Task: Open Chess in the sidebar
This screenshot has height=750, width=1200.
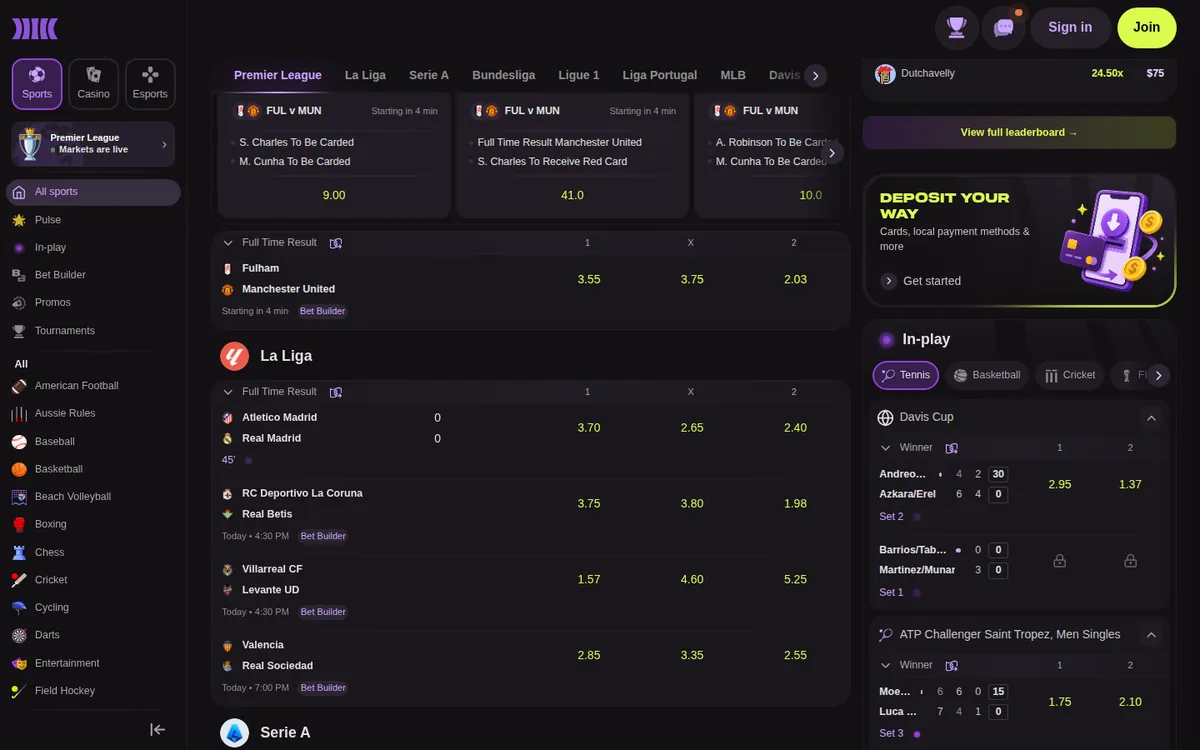Action: click(49, 552)
